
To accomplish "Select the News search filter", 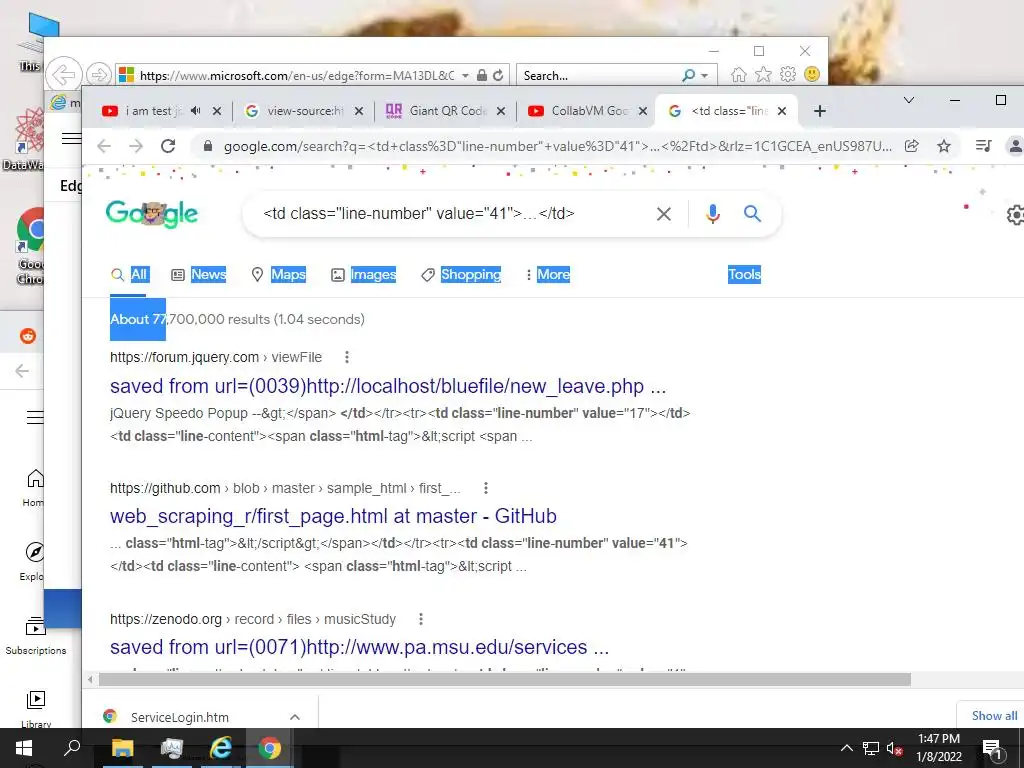I will tap(199, 274).
